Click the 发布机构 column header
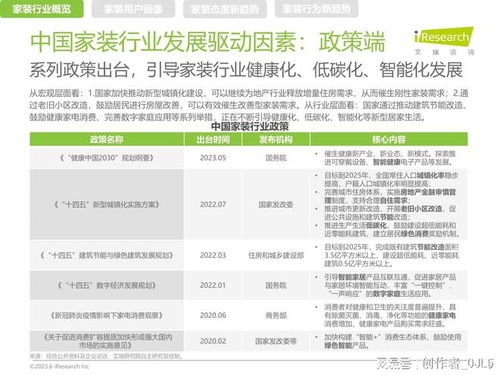The height and width of the screenshot is (375, 500). click(276, 139)
